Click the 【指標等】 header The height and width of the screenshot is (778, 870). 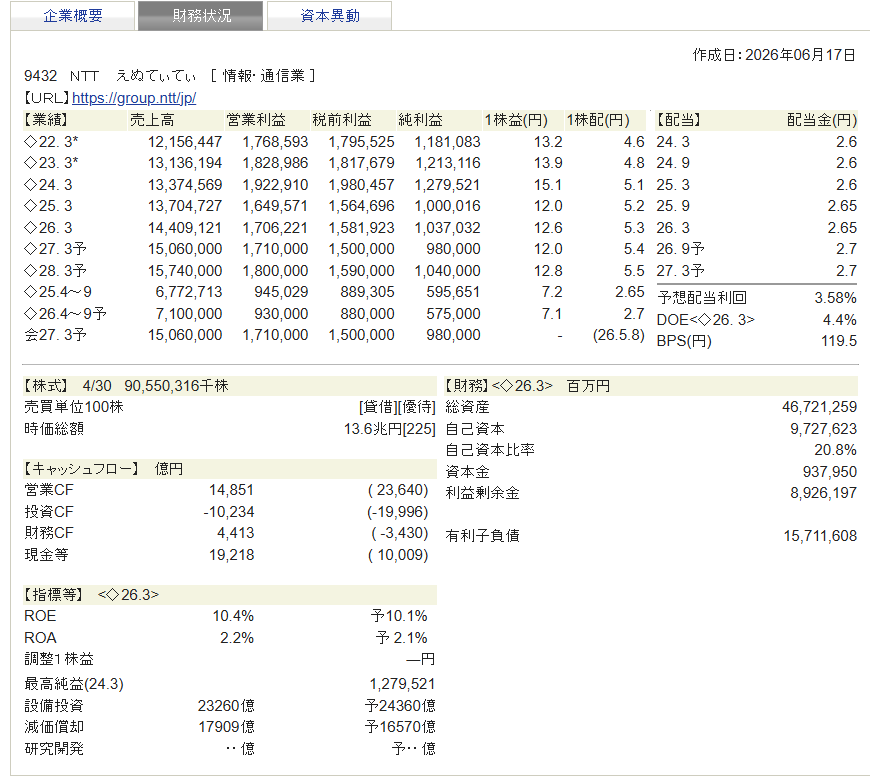pos(53,595)
